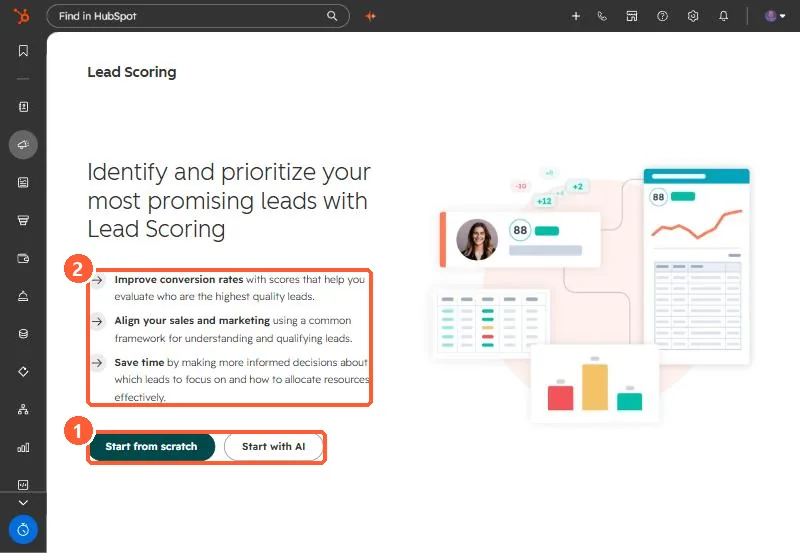Open the Development code sidebar icon
The image size is (800, 553).
pos(23,485)
